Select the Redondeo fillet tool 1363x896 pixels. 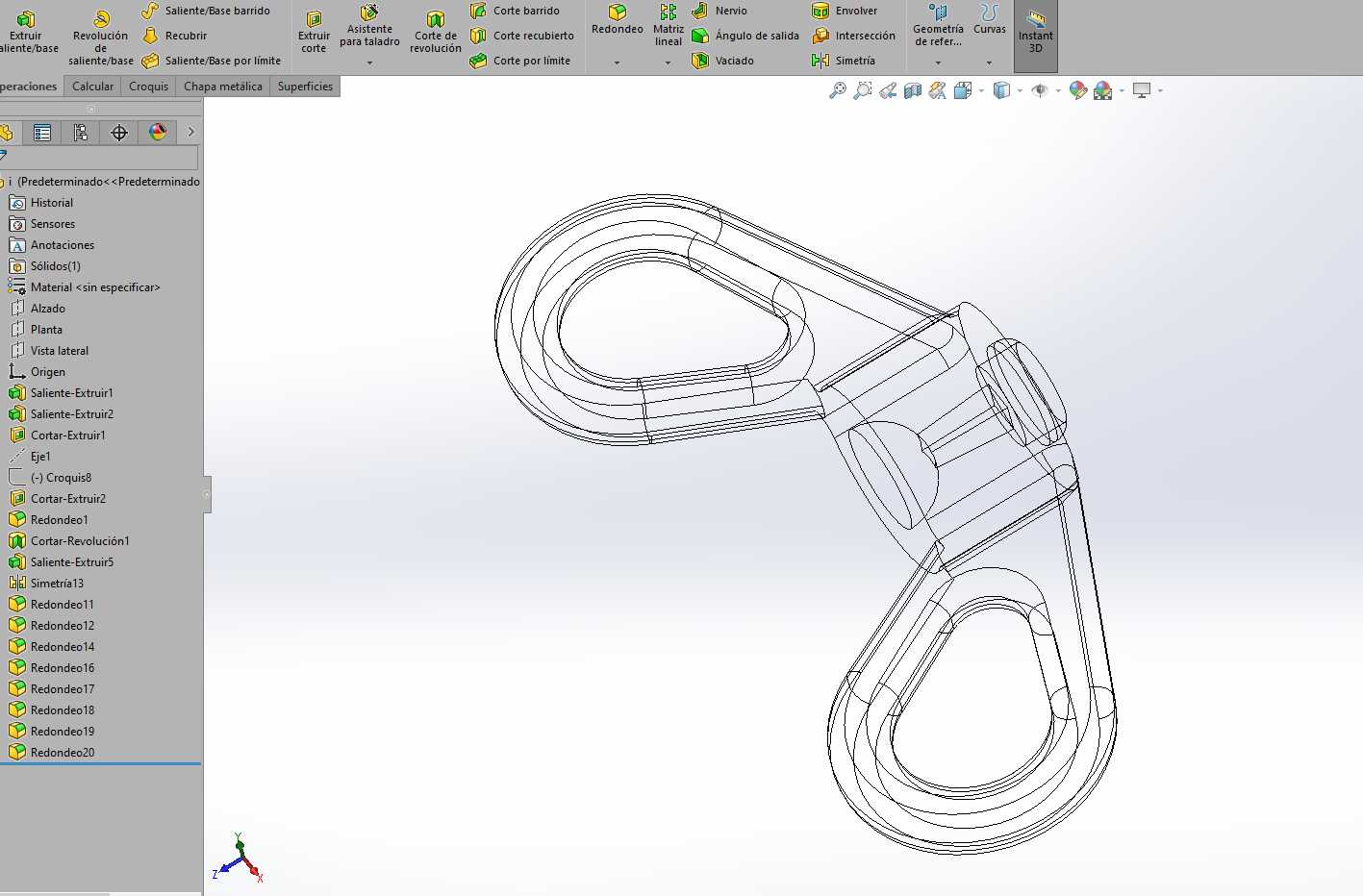[x=618, y=21]
